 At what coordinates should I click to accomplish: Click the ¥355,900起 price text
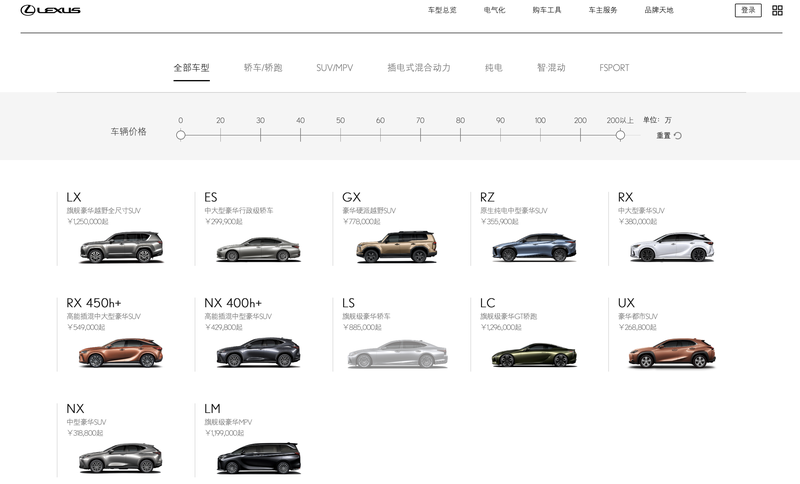tap(499, 222)
